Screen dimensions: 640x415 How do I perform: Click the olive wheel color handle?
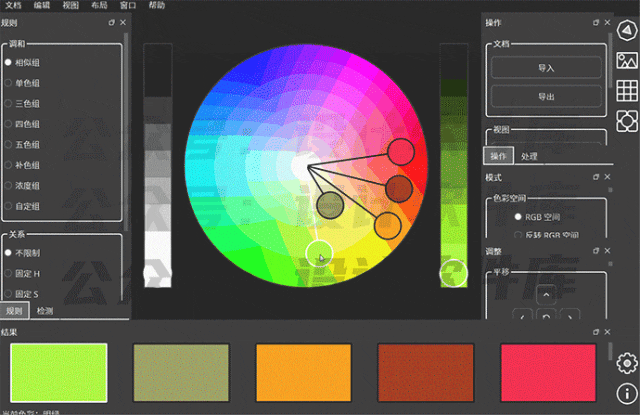point(330,205)
